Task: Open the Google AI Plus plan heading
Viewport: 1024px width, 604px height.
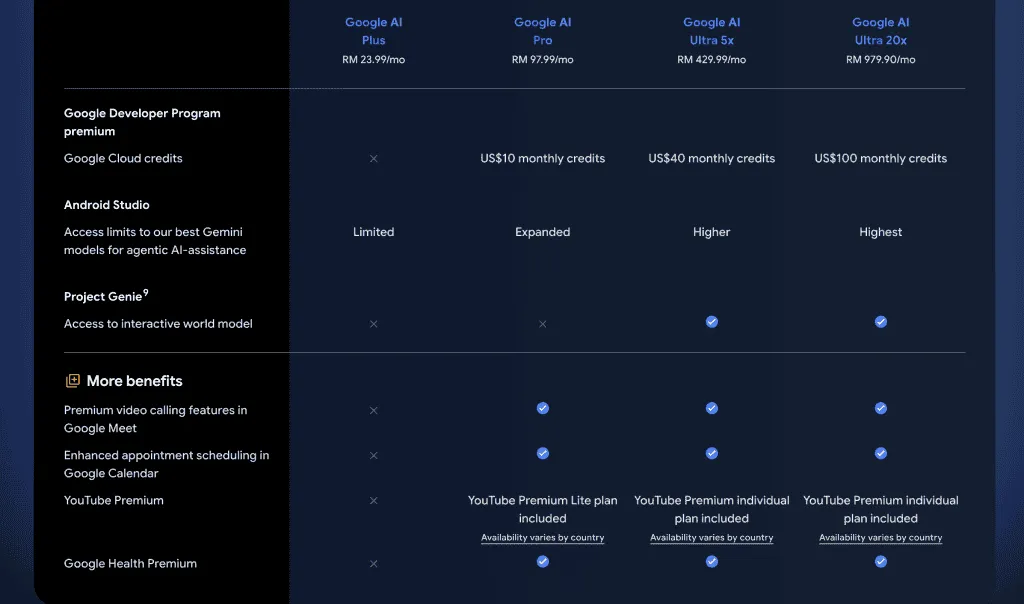Action: point(374,31)
